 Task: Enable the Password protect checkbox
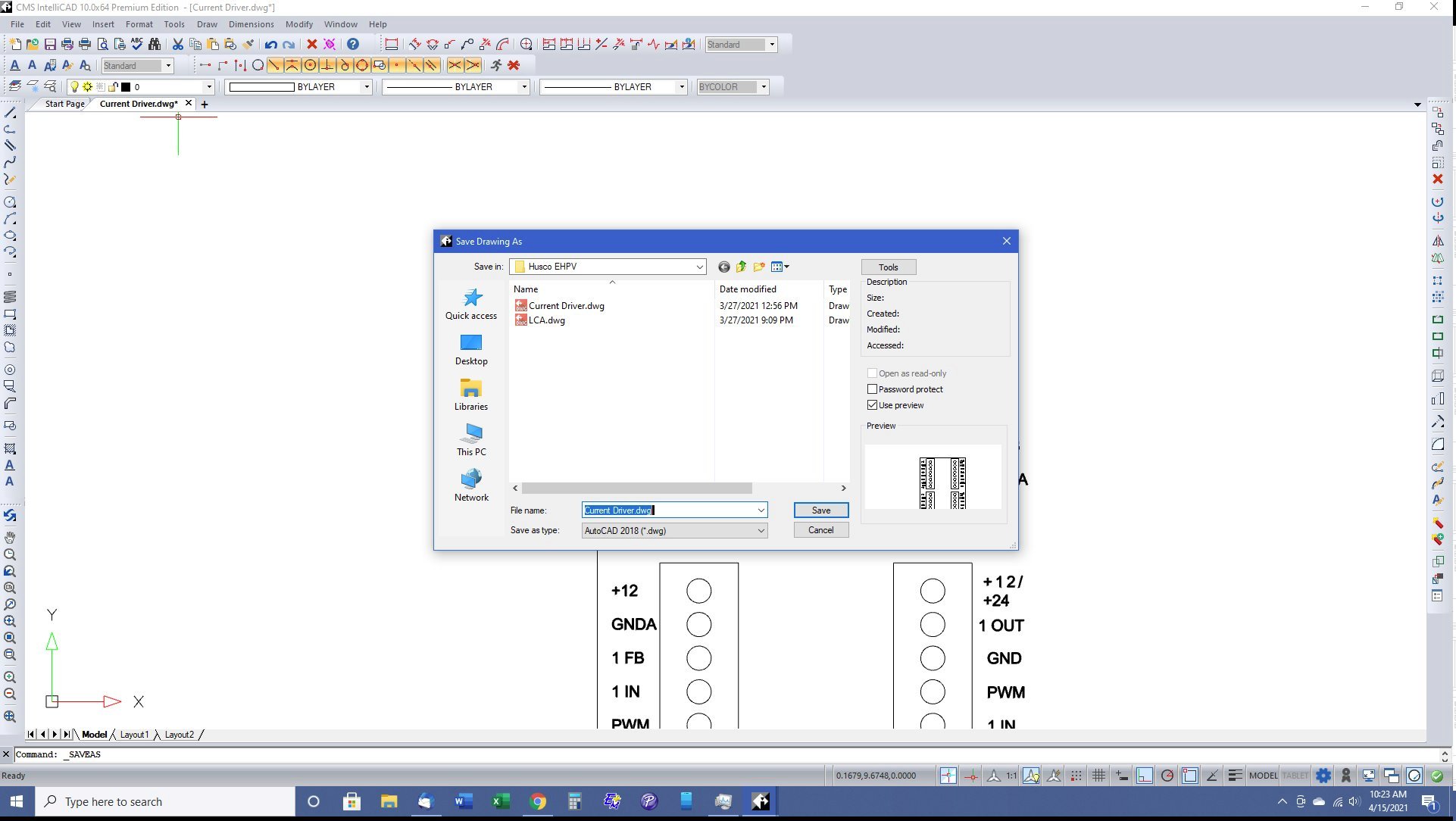[x=872, y=389]
